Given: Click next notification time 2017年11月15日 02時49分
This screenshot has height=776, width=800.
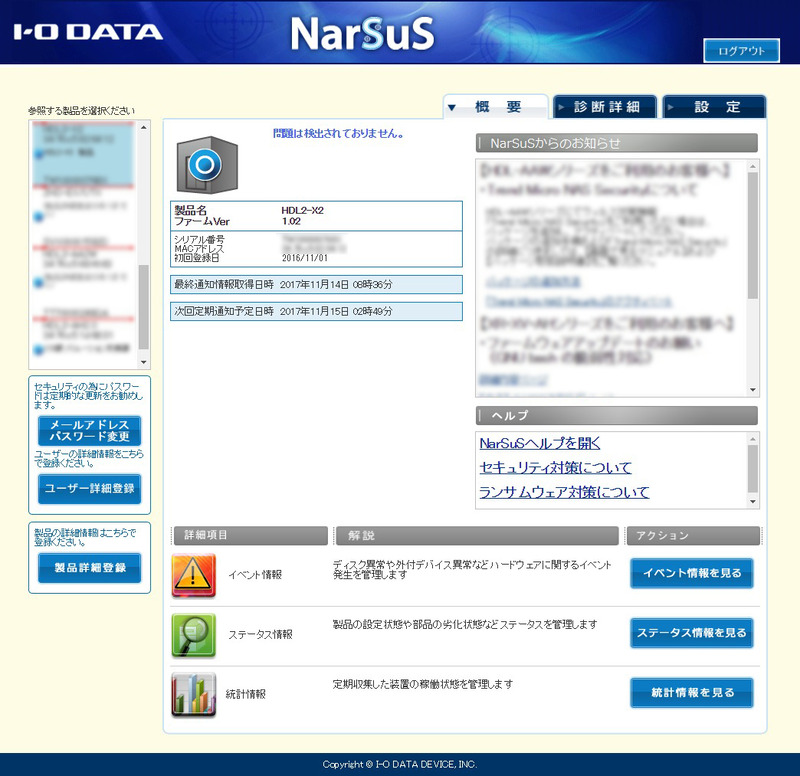Looking at the screenshot, I should 336,311.
